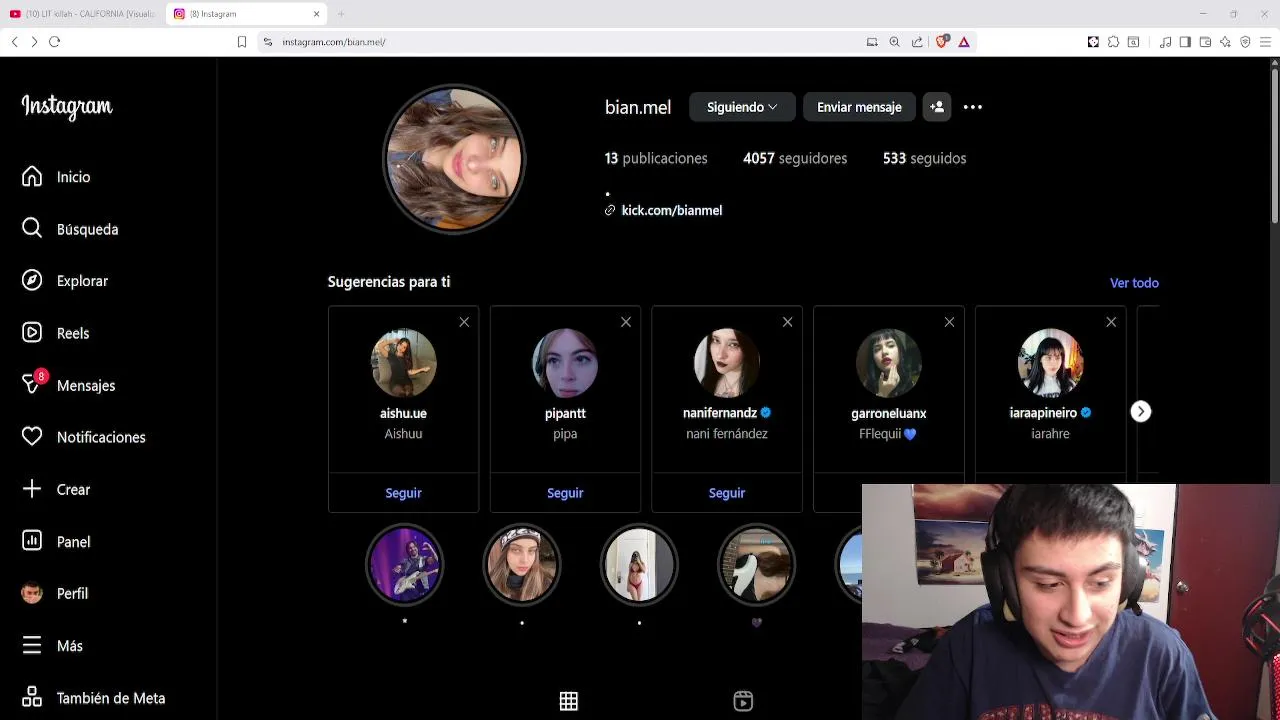Open a new browser tab
The image size is (1280, 720).
click(341, 14)
